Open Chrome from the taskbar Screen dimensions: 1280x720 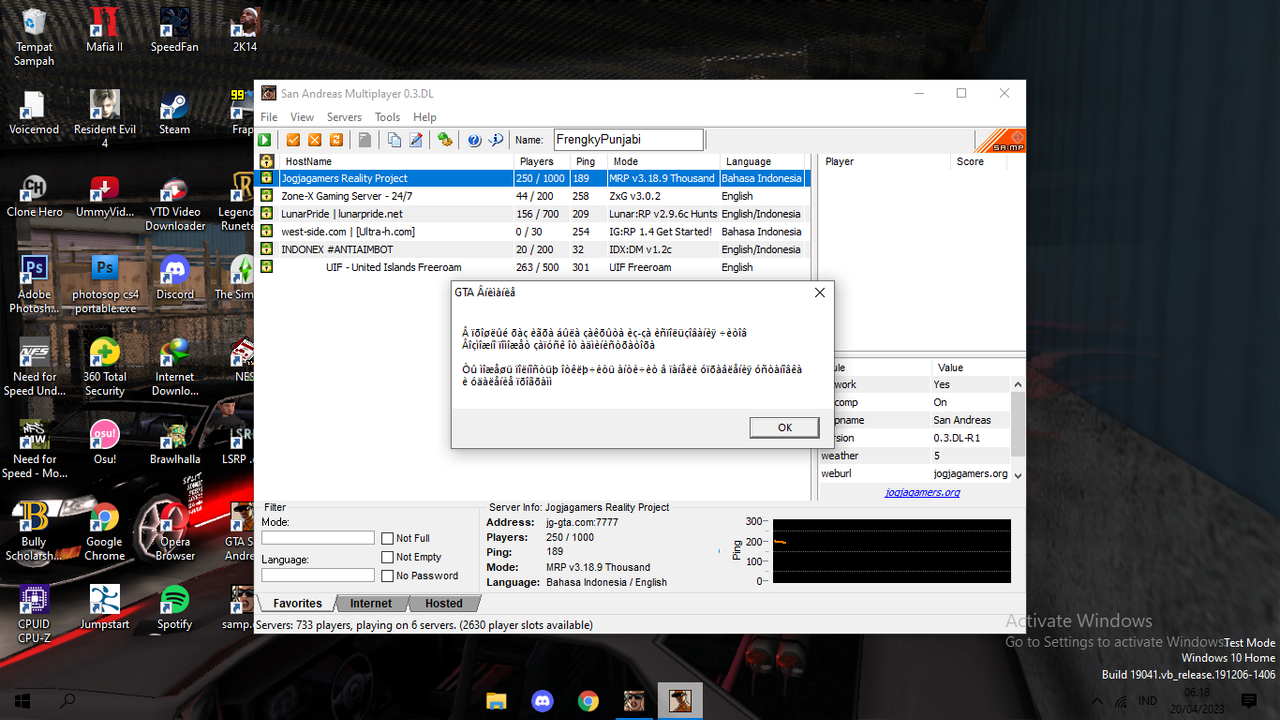click(588, 700)
